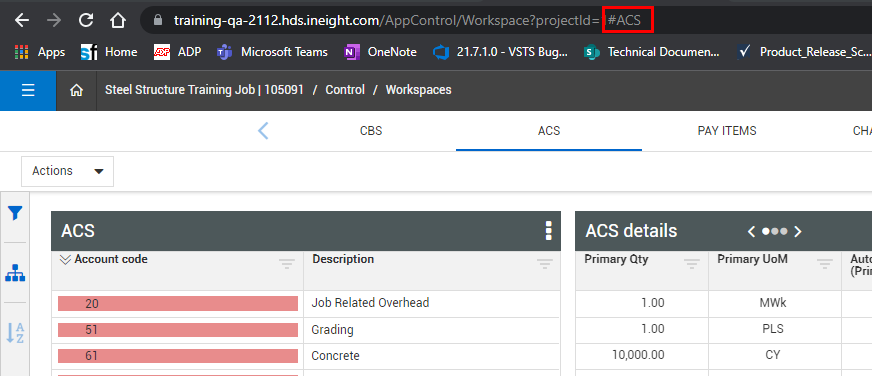Open the filter funnel in sidebar
The height and width of the screenshot is (376, 872).
(x=15, y=213)
